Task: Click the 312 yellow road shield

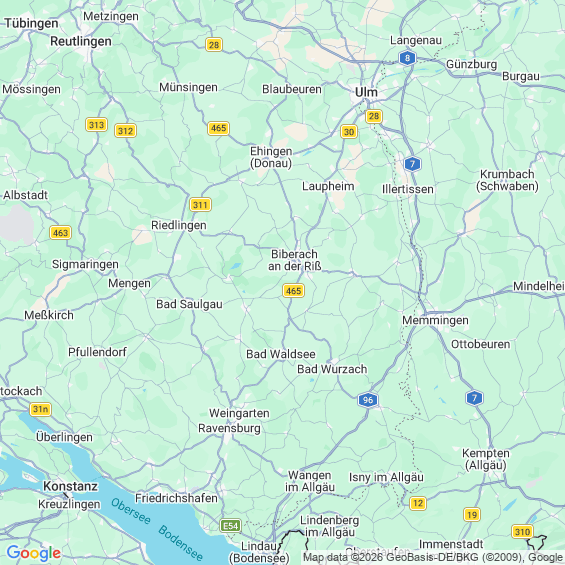Action: click(x=125, y=130)
